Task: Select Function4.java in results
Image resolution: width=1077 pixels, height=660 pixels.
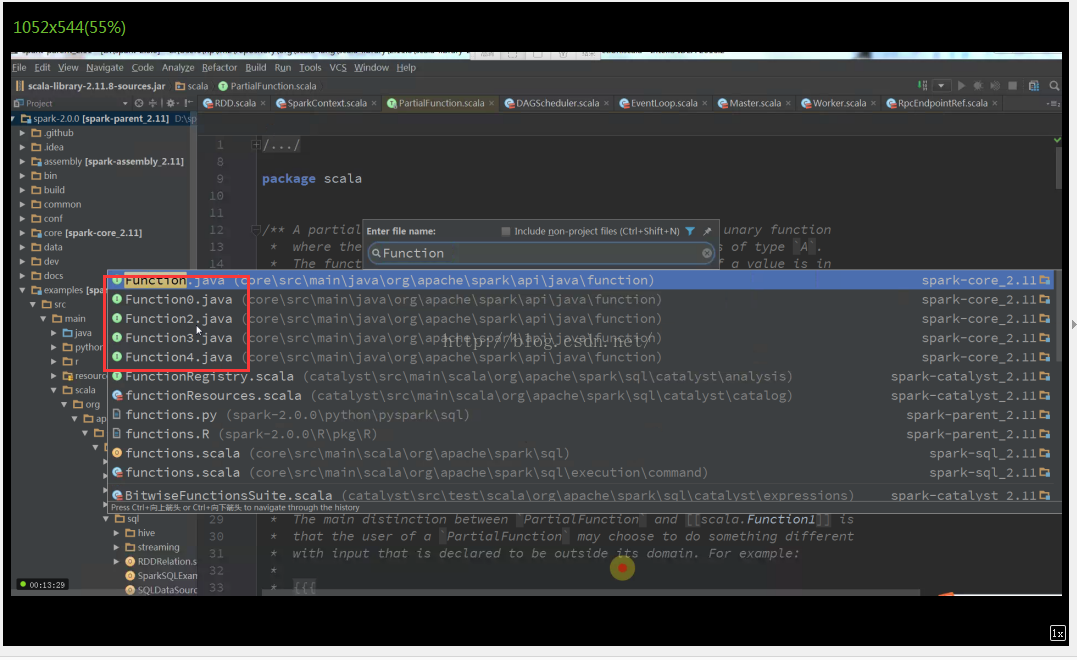Action: 581,357
